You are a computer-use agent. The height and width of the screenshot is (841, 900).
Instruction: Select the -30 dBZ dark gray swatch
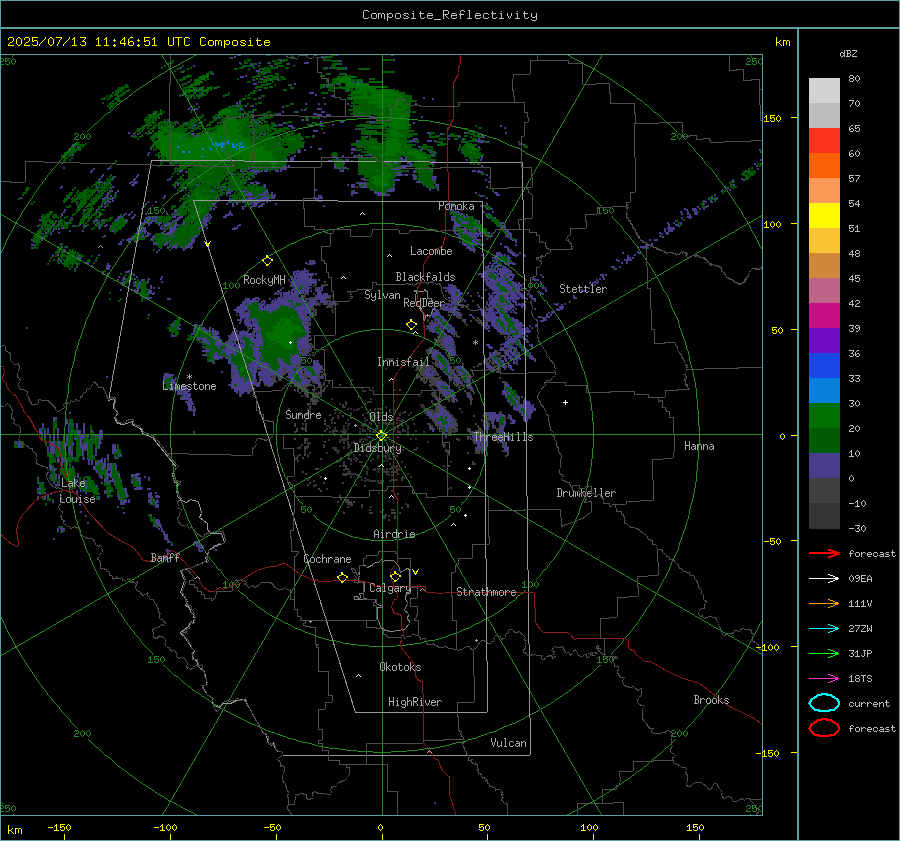point(824,516)
